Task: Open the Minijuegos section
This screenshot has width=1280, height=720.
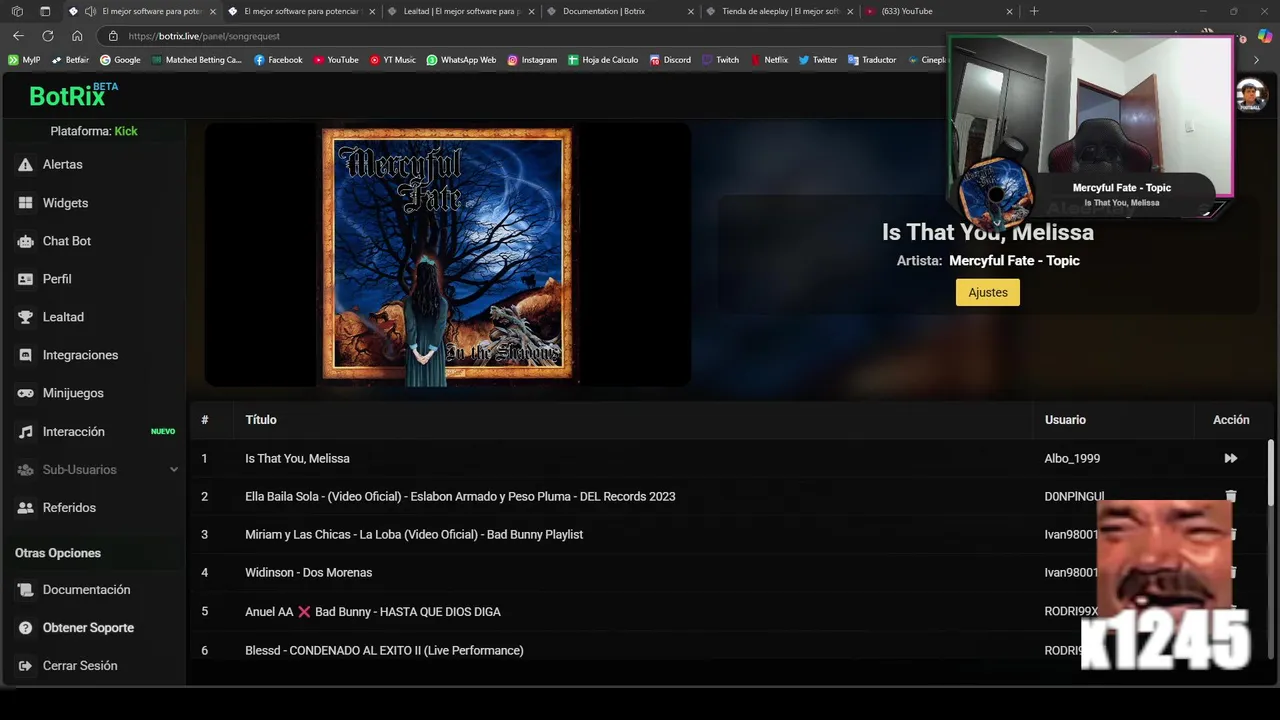Action: [x=73, y=393]
